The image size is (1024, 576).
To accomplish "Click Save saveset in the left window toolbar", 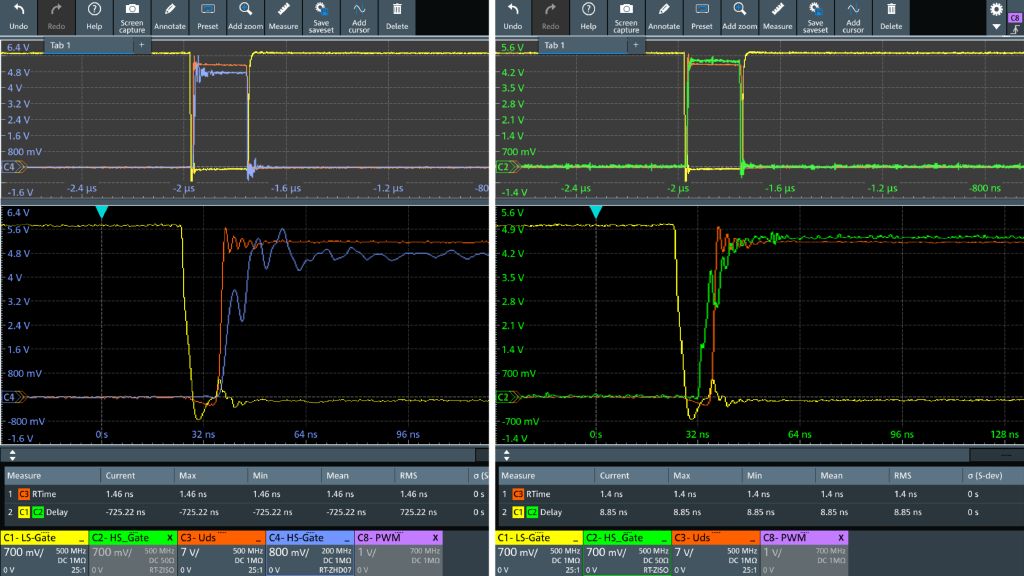I will click(321, 16).
